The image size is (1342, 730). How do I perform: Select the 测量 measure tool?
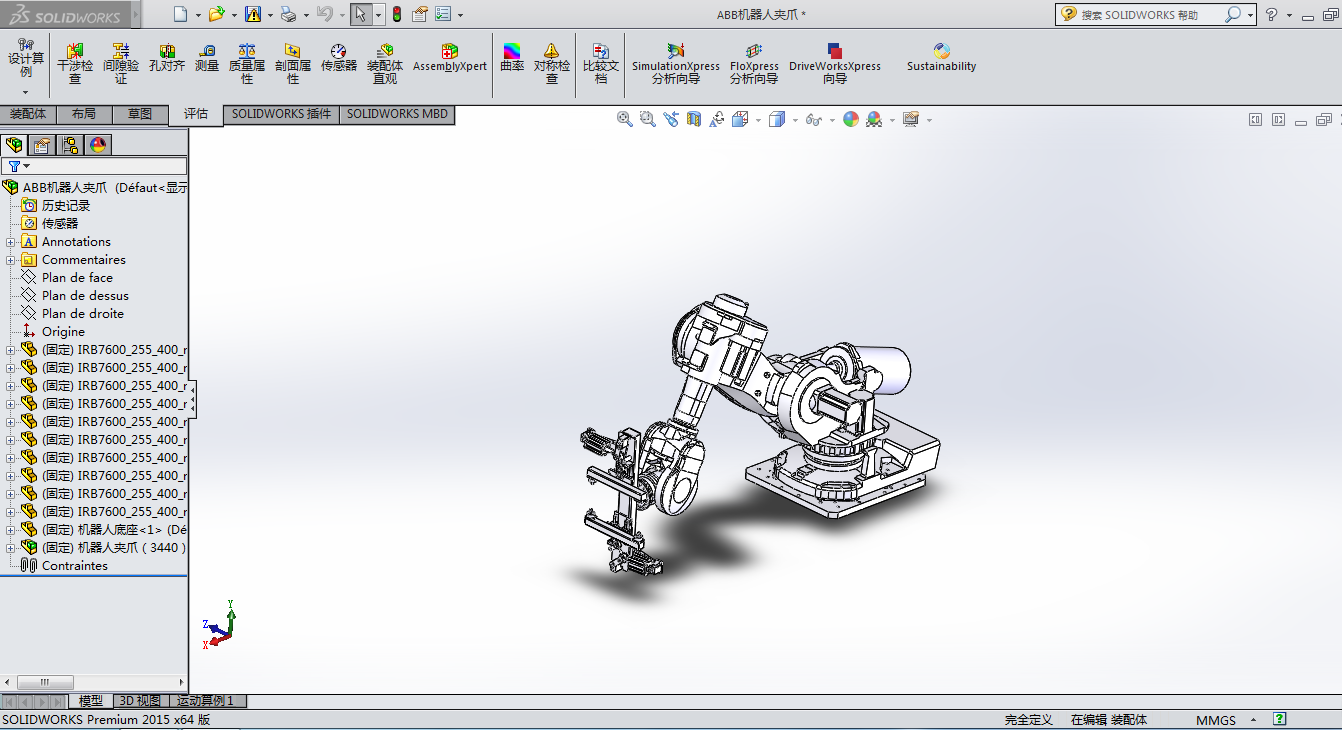[x=207, y=58]
